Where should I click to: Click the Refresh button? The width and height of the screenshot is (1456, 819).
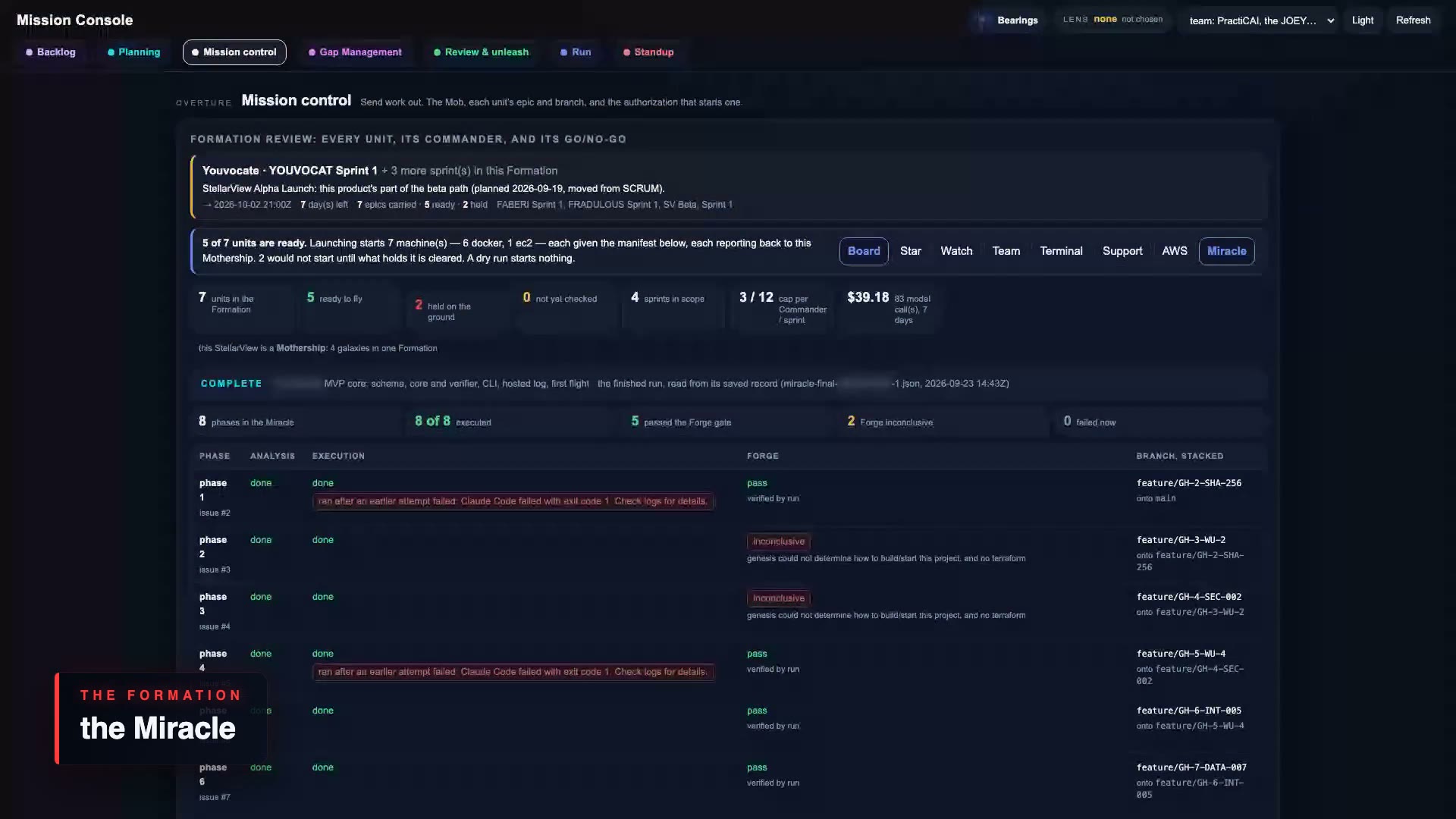click(1413, 20)
